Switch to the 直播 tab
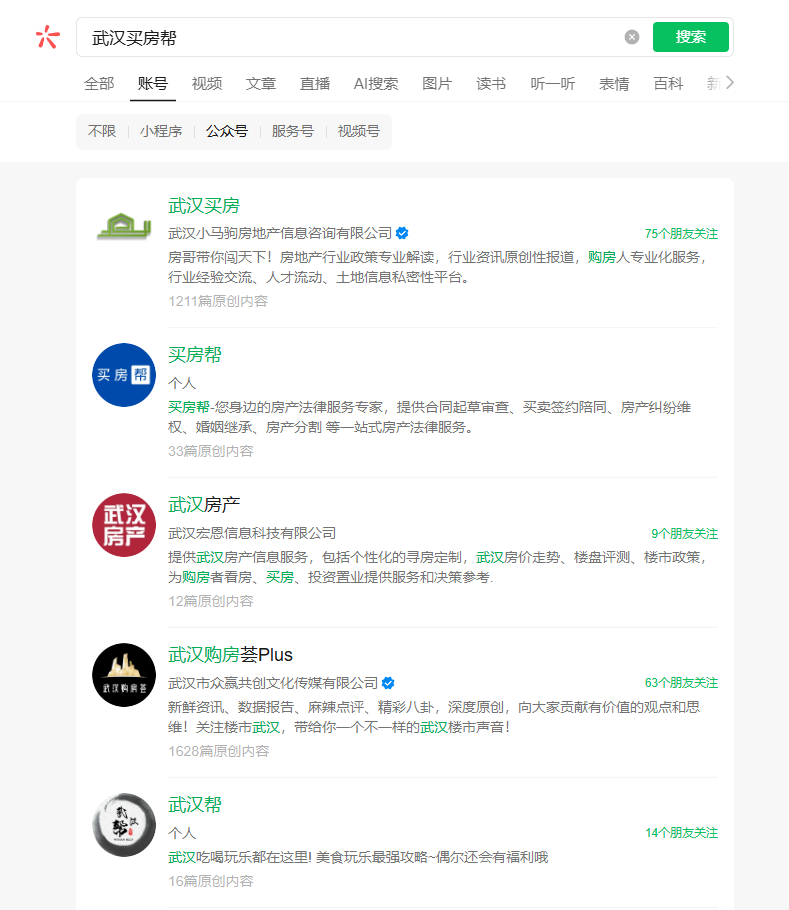This screenshot has height=910, width=789. point(314,84)
